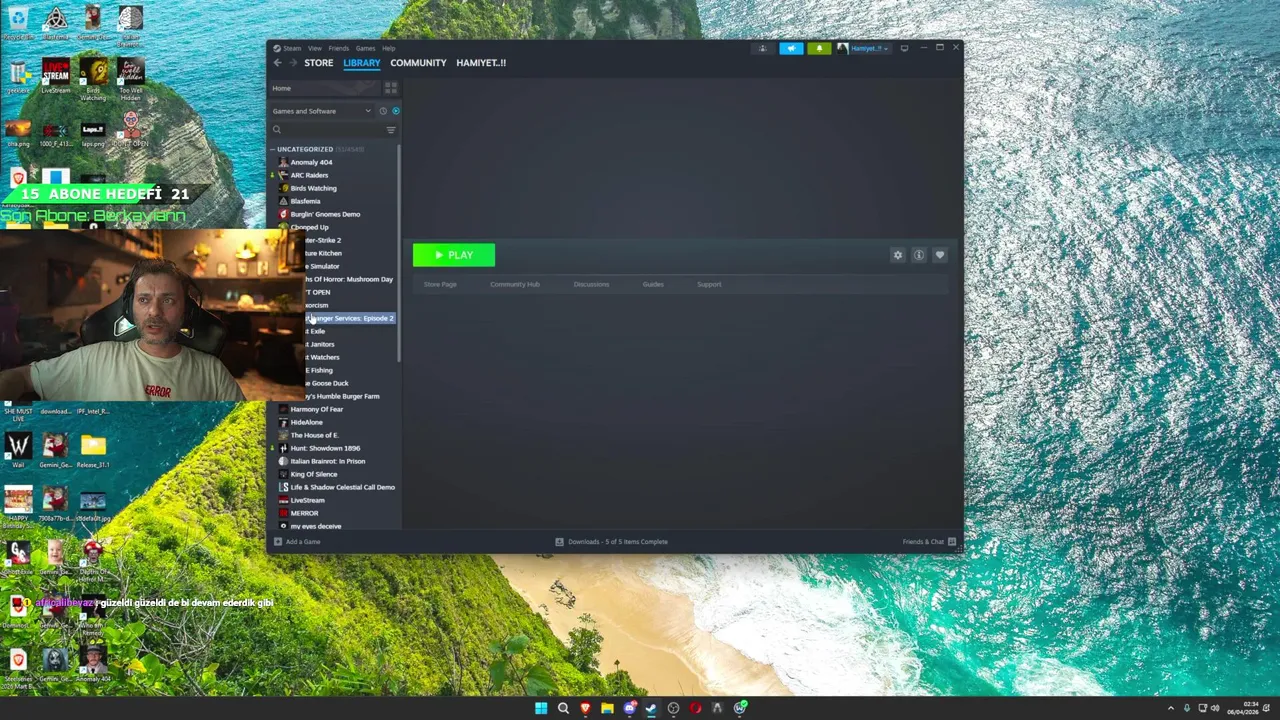Open Brave browser taskbar icon
Screen dimensions: 1280x720
click(585, 708)
